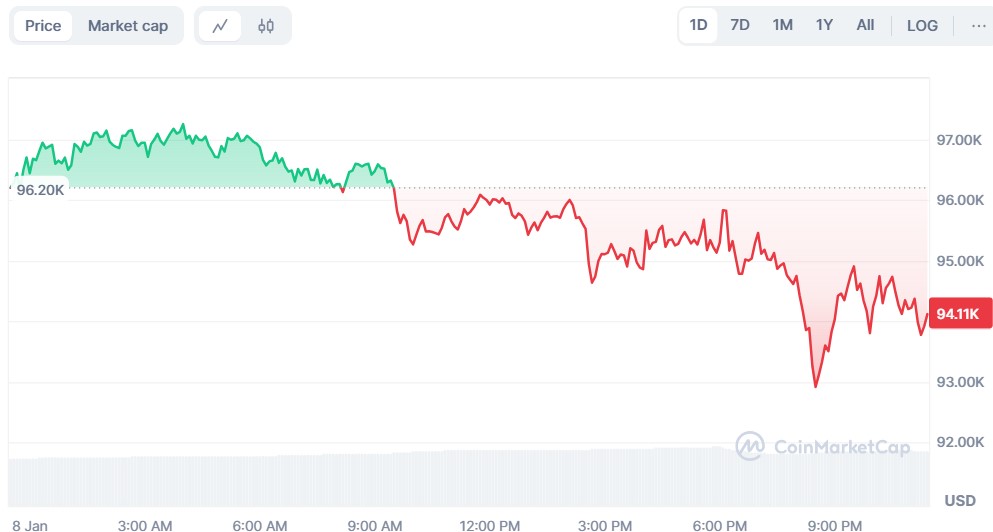Set time range to 1M
This screenshot has height=532, width=993.
[782, 25]
